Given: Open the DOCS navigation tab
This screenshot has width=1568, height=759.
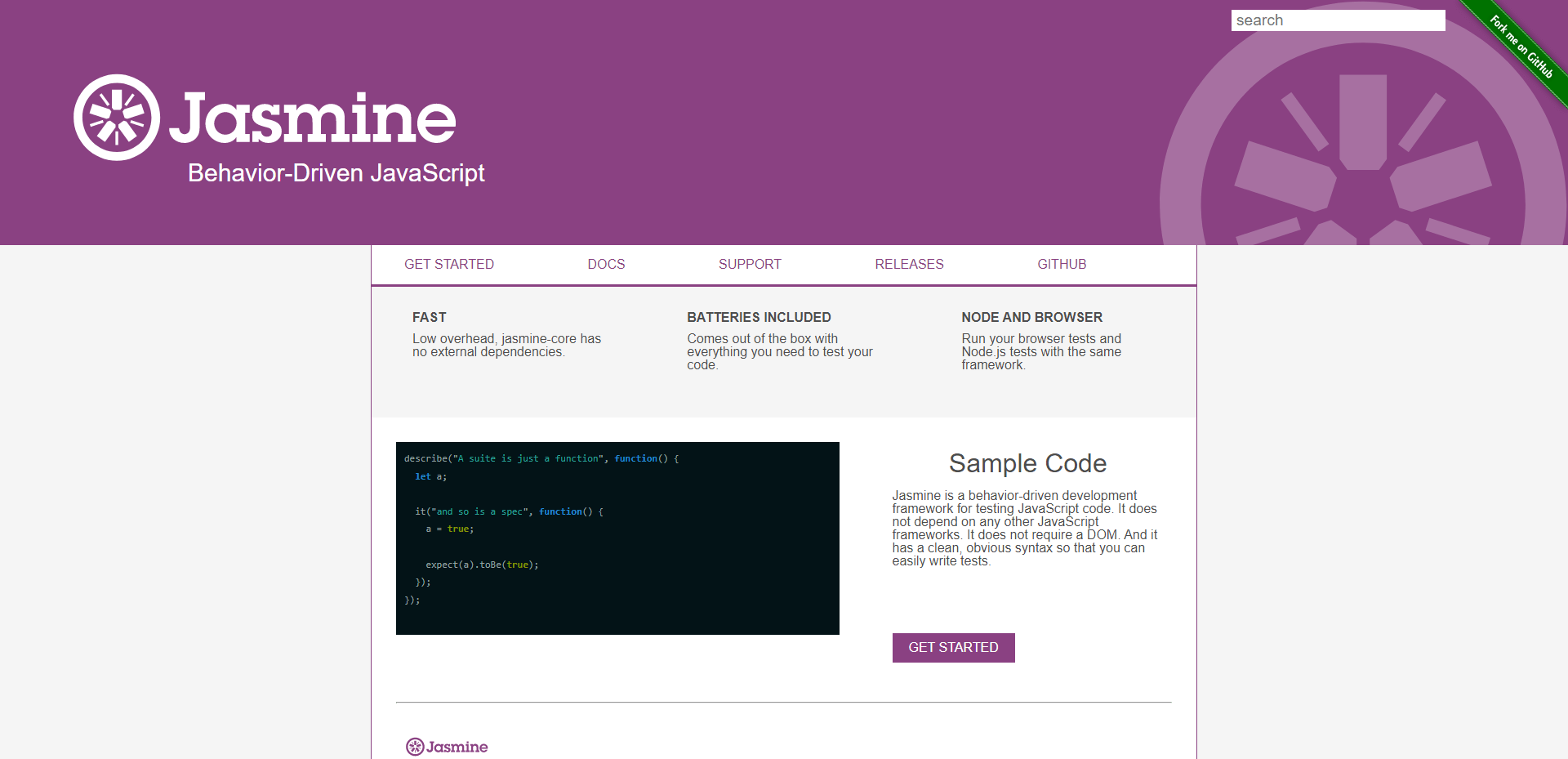Looking at the screenshot, I should pos(606,264).
